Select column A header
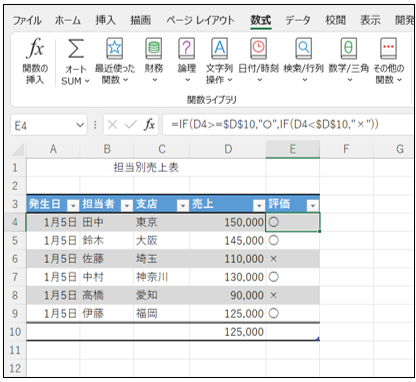 click(x=53, y=149)
